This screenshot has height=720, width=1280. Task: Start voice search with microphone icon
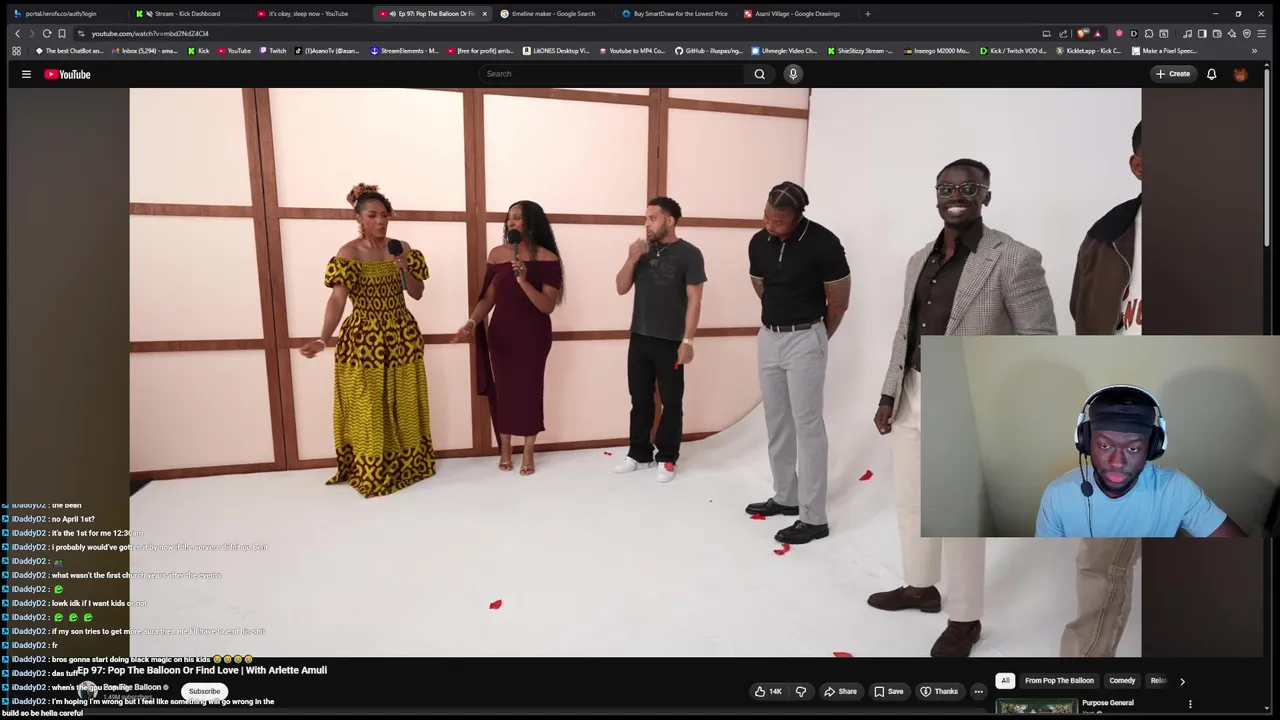793,74
